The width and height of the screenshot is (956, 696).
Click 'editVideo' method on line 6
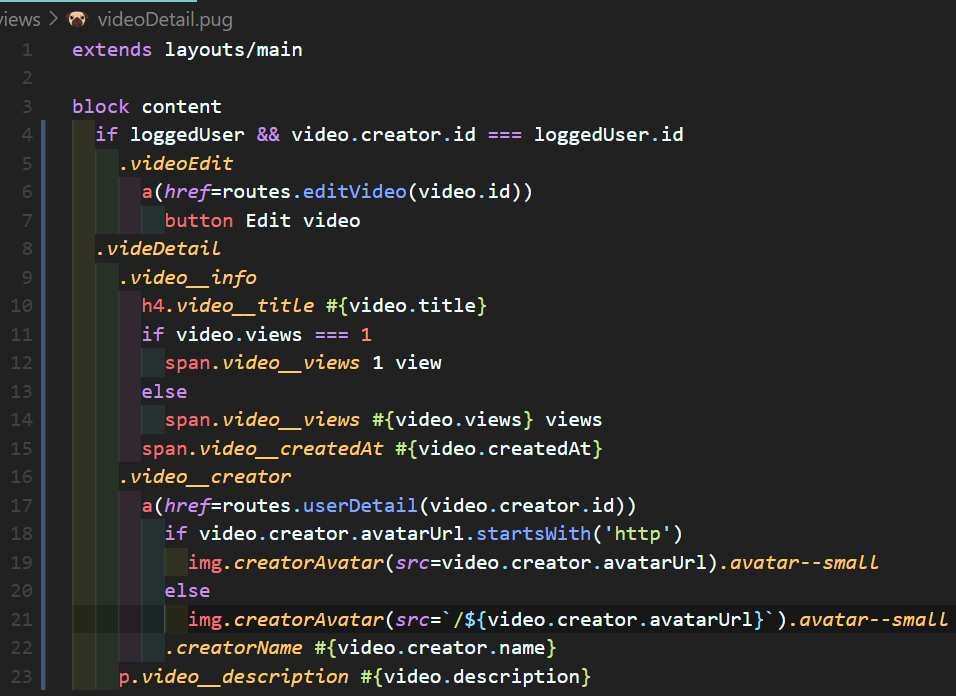tap(354, 192)
